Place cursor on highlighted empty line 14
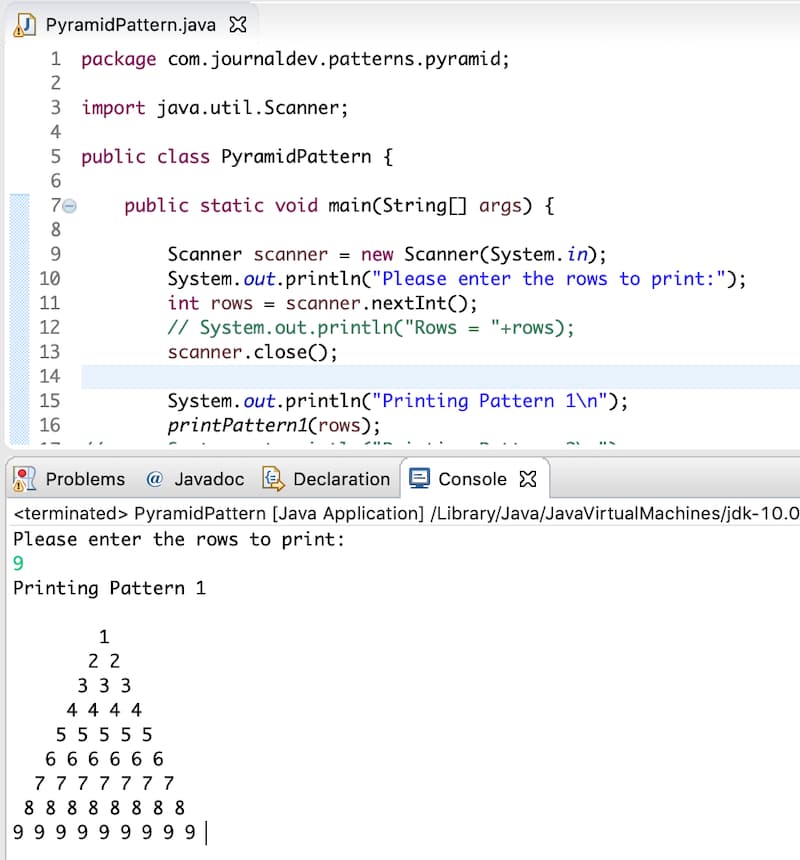 coord(440,376)
